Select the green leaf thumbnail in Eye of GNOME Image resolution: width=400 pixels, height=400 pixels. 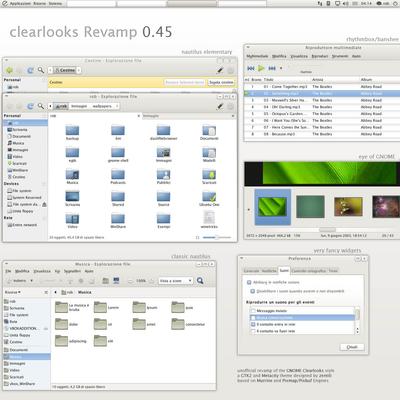coord(272,207)
